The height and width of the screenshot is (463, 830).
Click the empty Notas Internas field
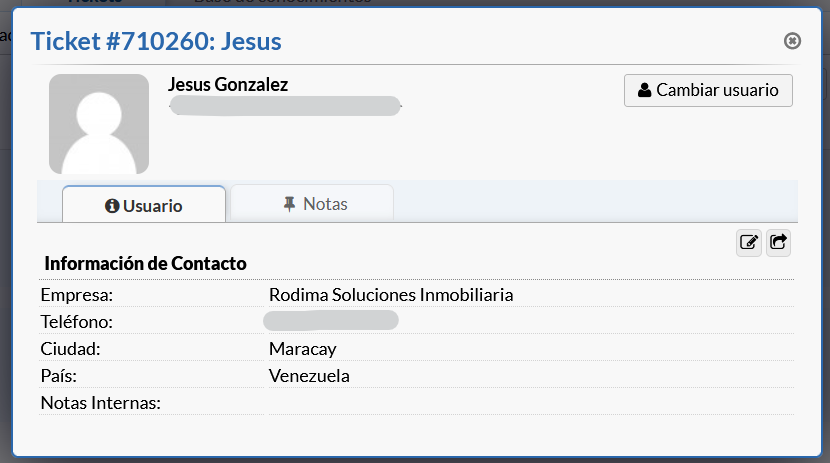(x=530, y=403)
